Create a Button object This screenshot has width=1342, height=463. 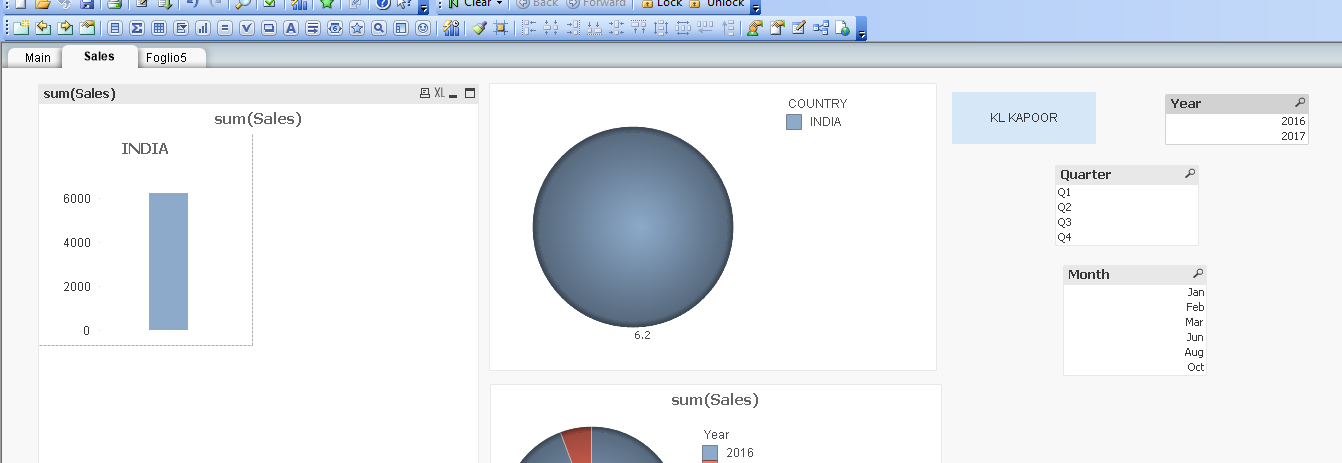tap(269, 28)
